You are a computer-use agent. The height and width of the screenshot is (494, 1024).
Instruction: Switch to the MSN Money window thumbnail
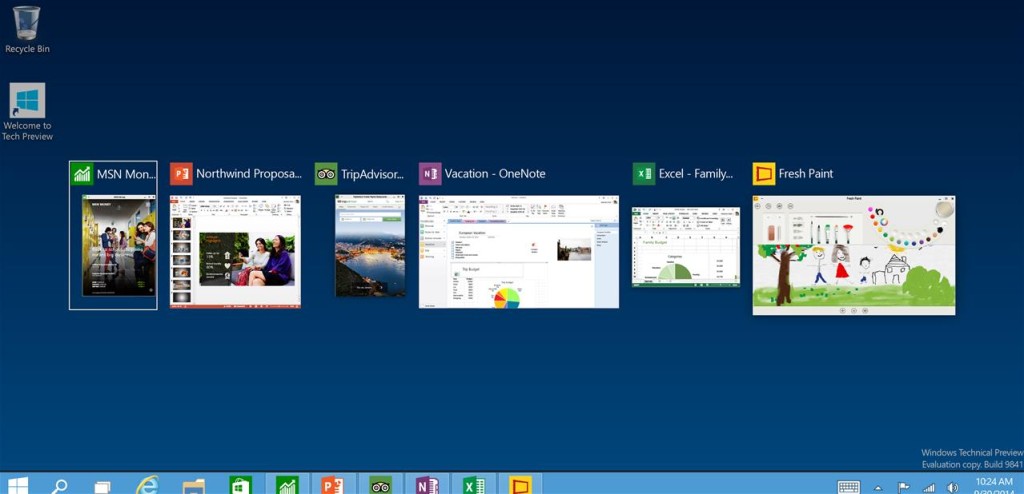coord(119,246)
